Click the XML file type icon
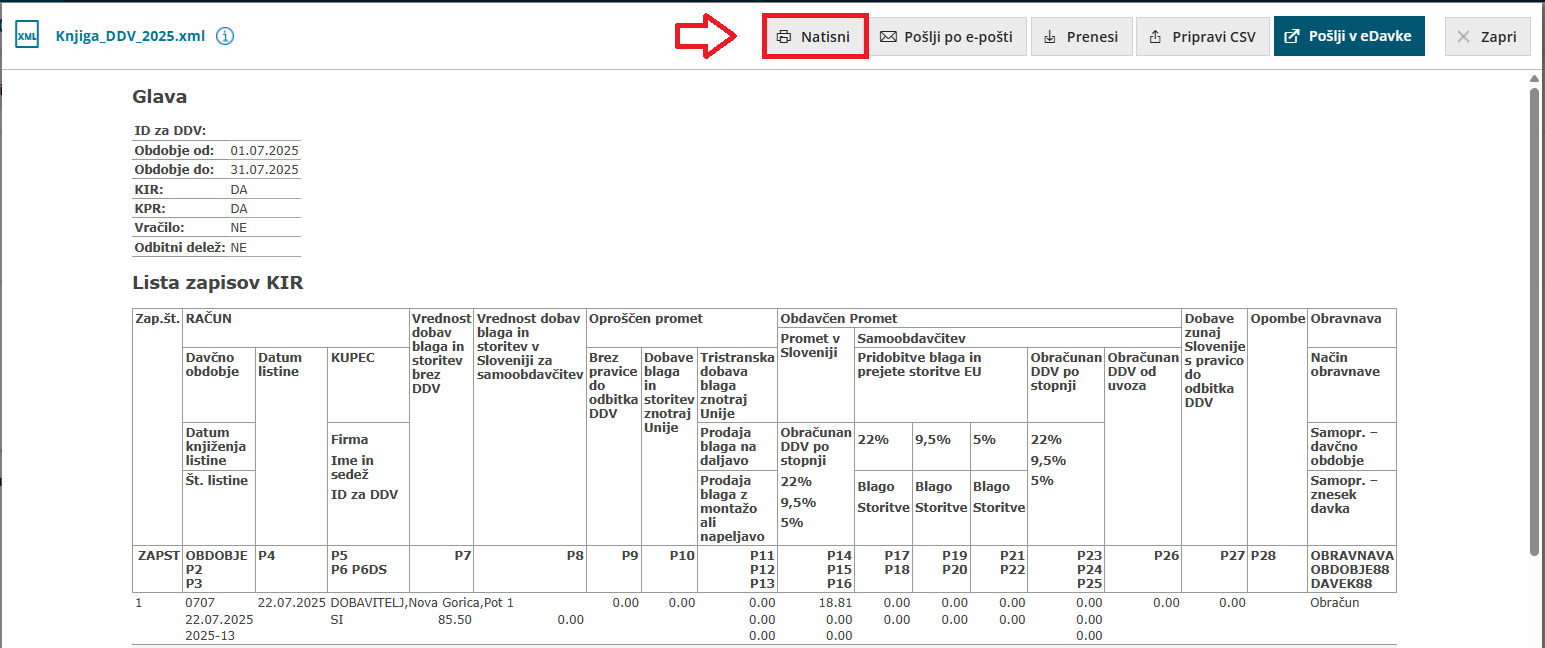Viewport: 1545px width, 648px height. click(x=27, y=36)
